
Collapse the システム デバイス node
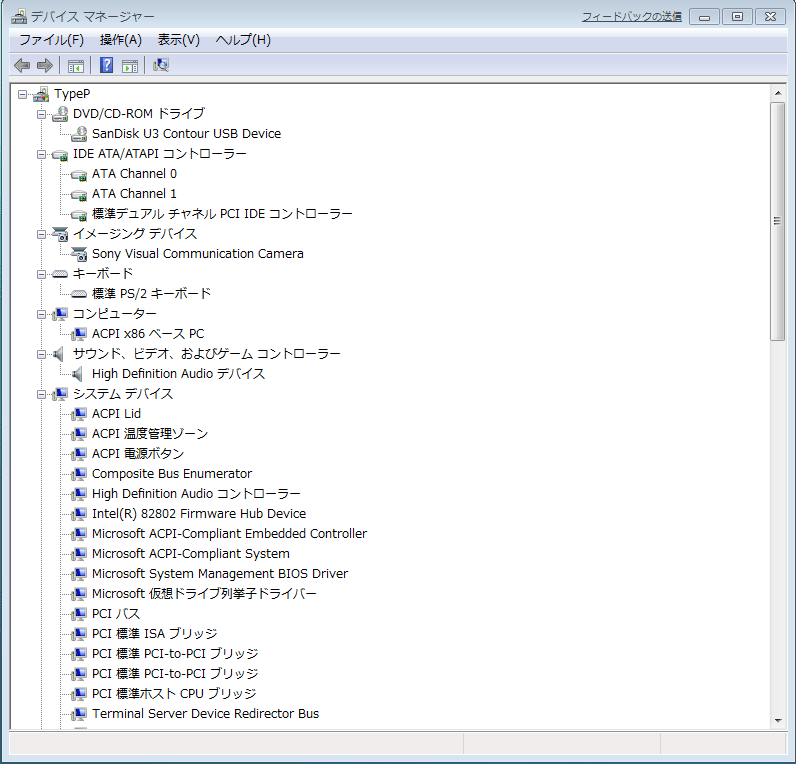41,394
